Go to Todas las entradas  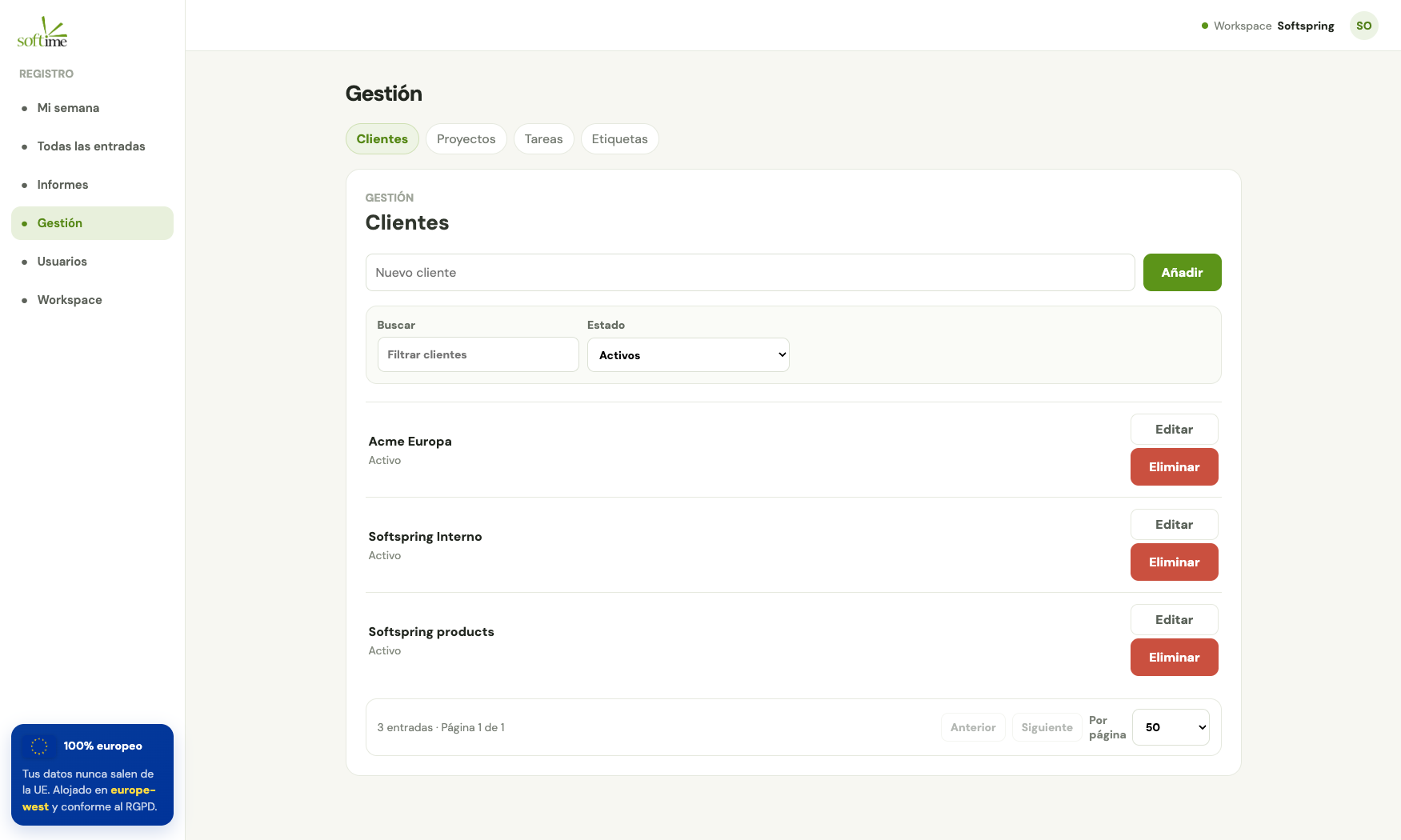pyautogui.click(x=92, y=146)
